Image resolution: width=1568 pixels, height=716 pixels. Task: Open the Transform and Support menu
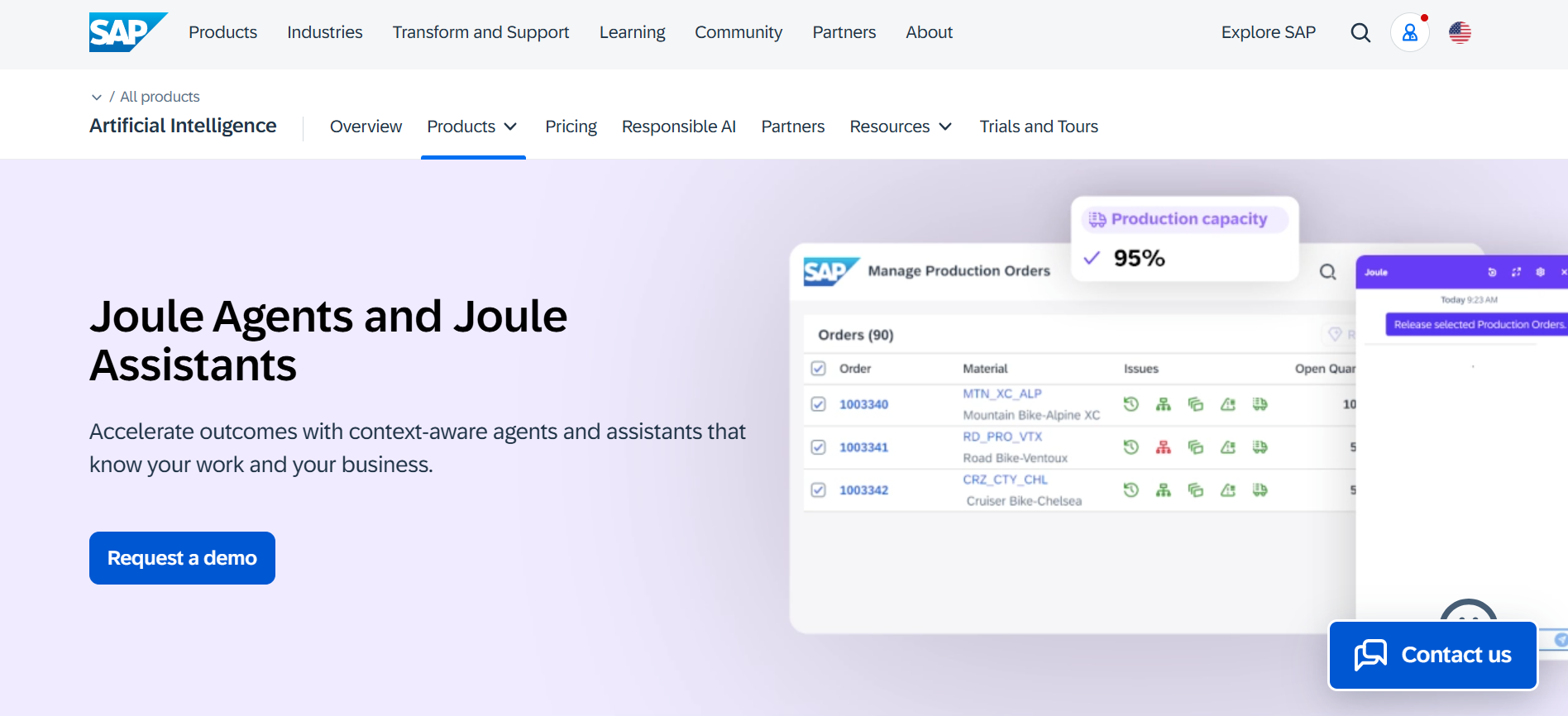pyautogui.click(x=480, y=32)
